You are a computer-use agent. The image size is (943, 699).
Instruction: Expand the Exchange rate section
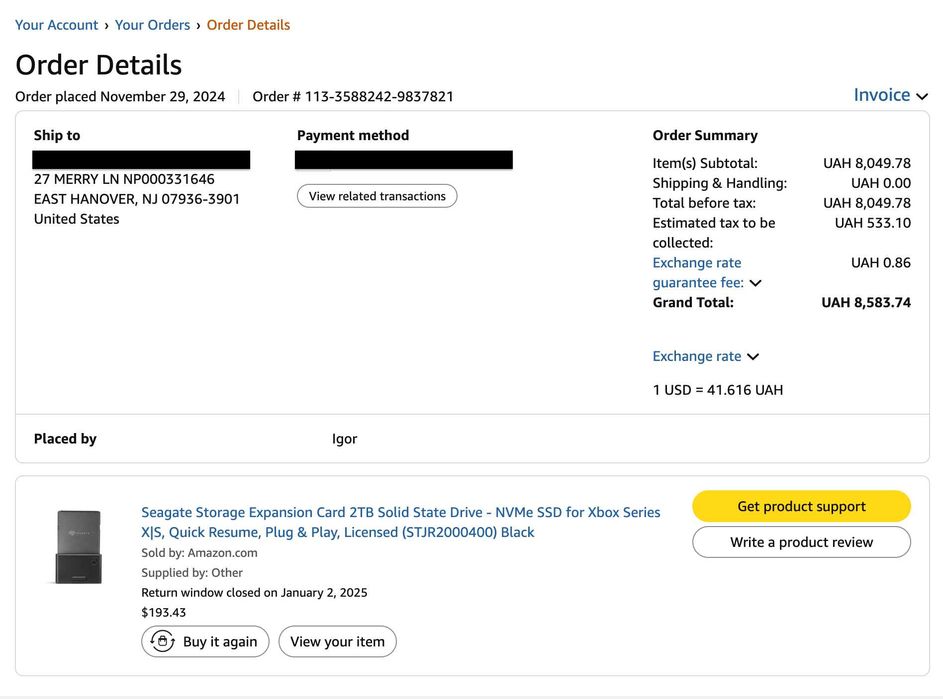point(697,356)
